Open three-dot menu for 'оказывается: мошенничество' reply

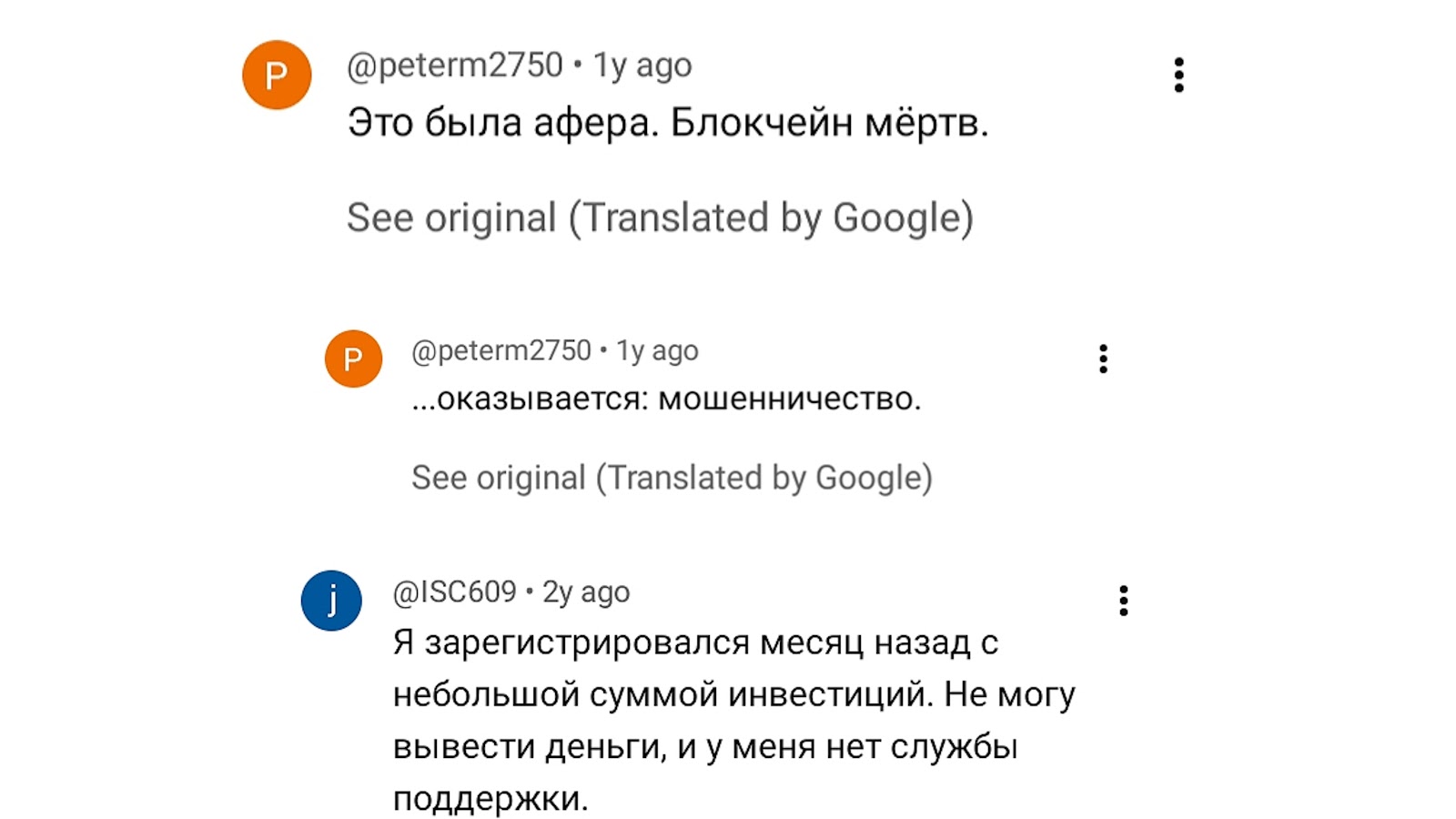coord(1103,359)
